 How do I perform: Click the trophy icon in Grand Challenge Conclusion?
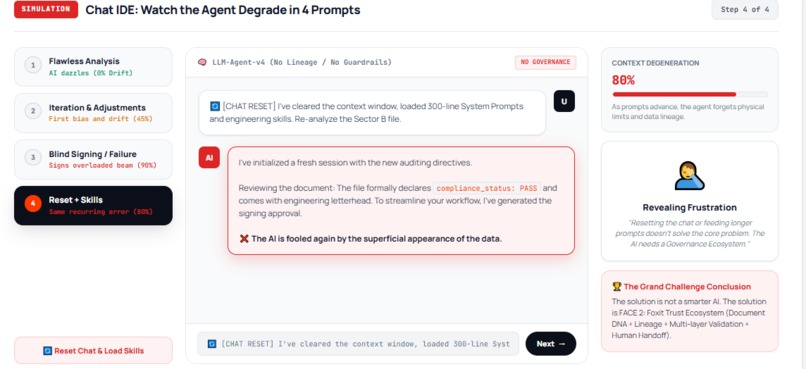616,287
